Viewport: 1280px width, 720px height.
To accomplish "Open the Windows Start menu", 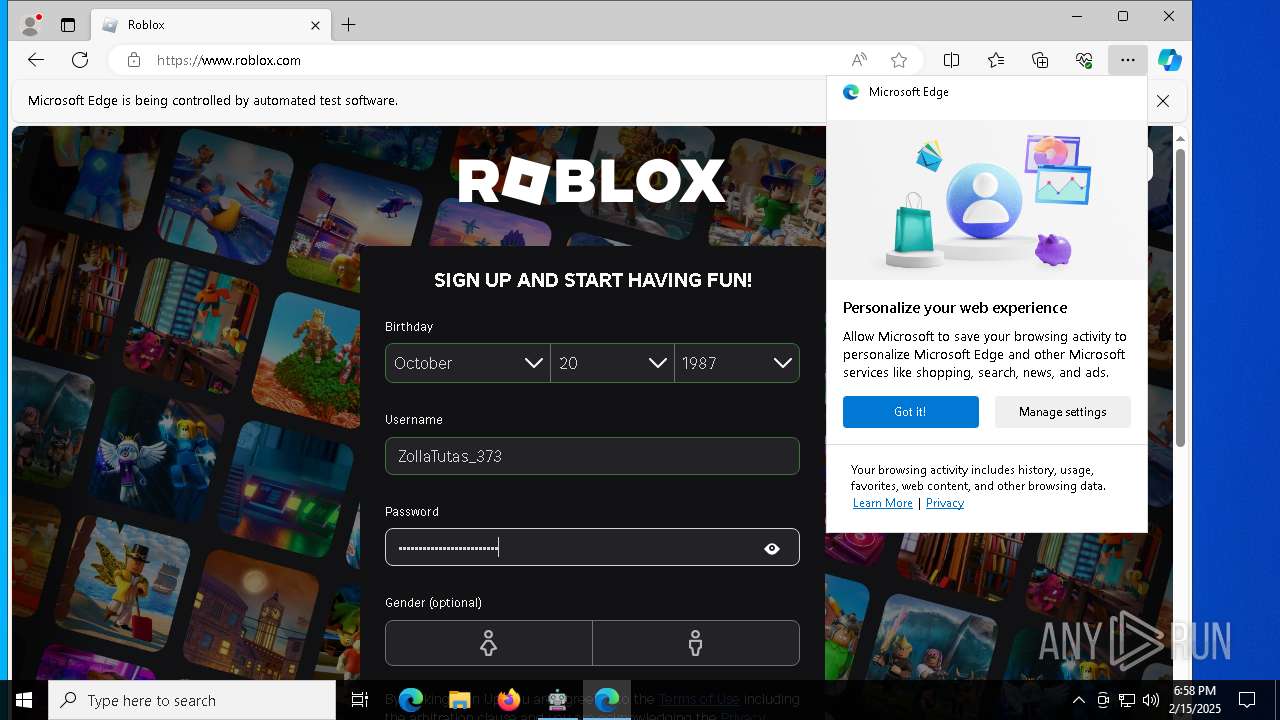I will pos(24,700).
